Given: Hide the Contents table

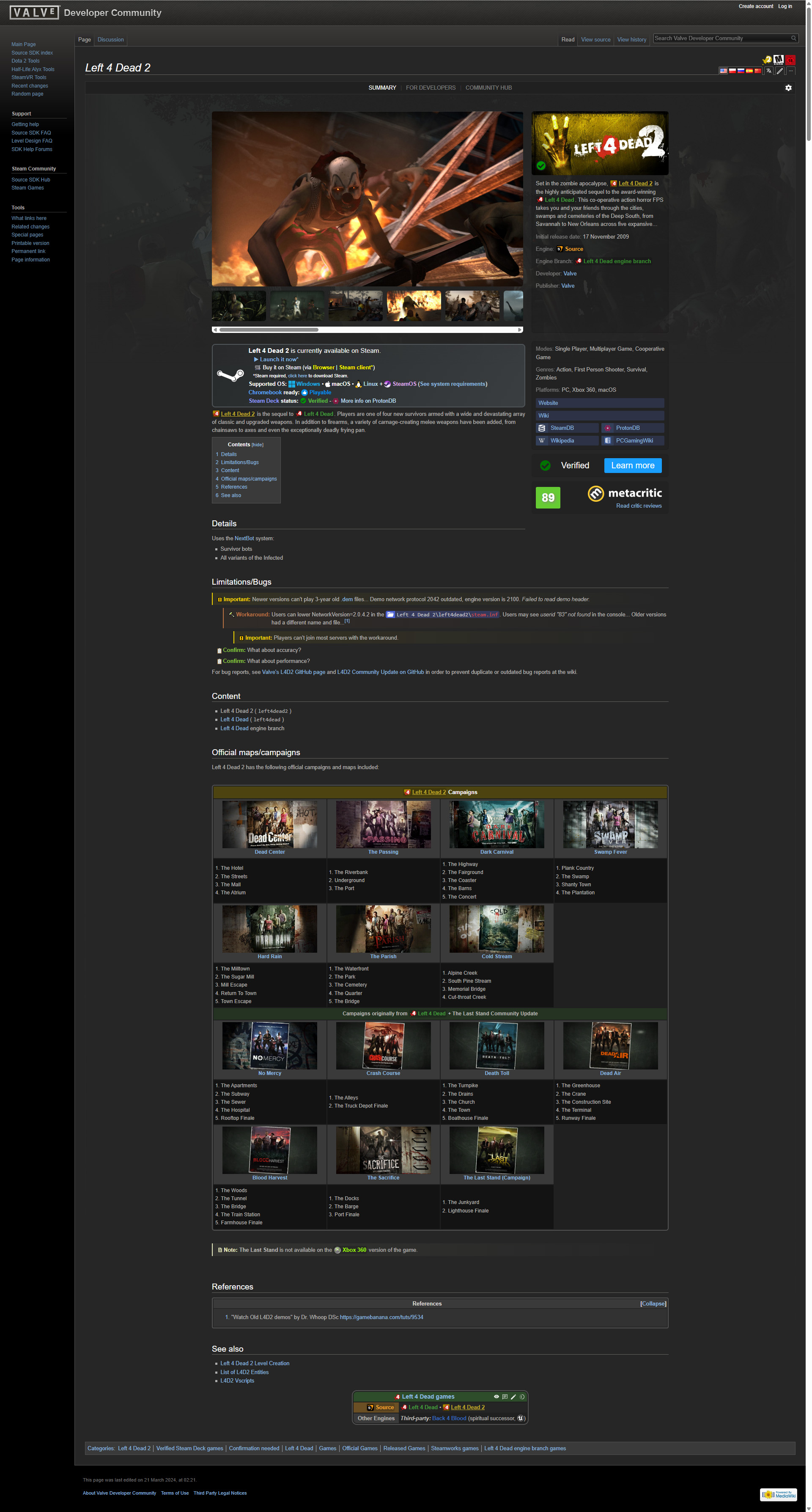Looking at the screenshot, I should pyautogui.click(x=258, y=445).
